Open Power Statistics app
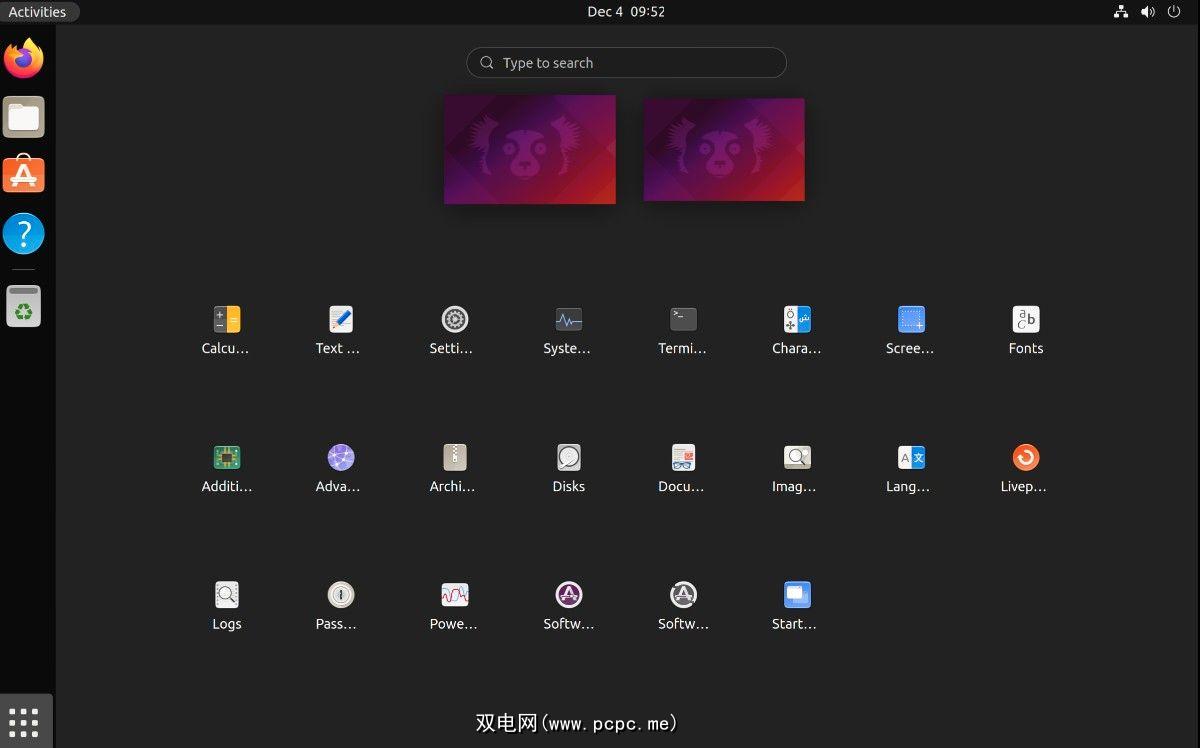Screen dimensions: 1200x748 455,596
